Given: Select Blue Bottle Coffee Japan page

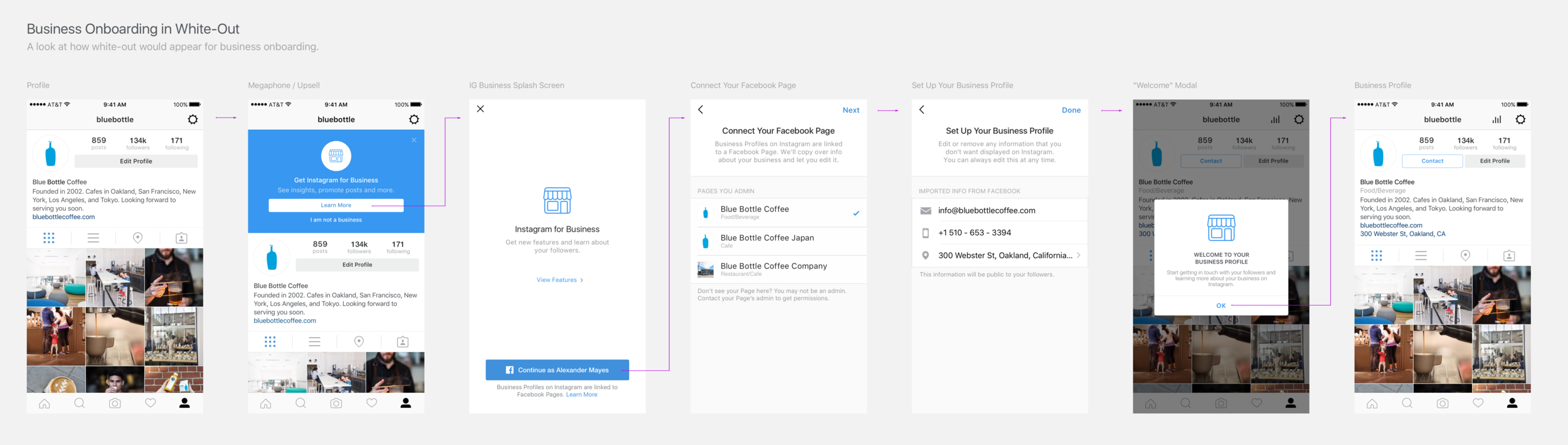Looking at the screenshot, I should click(x=778, y=241).
